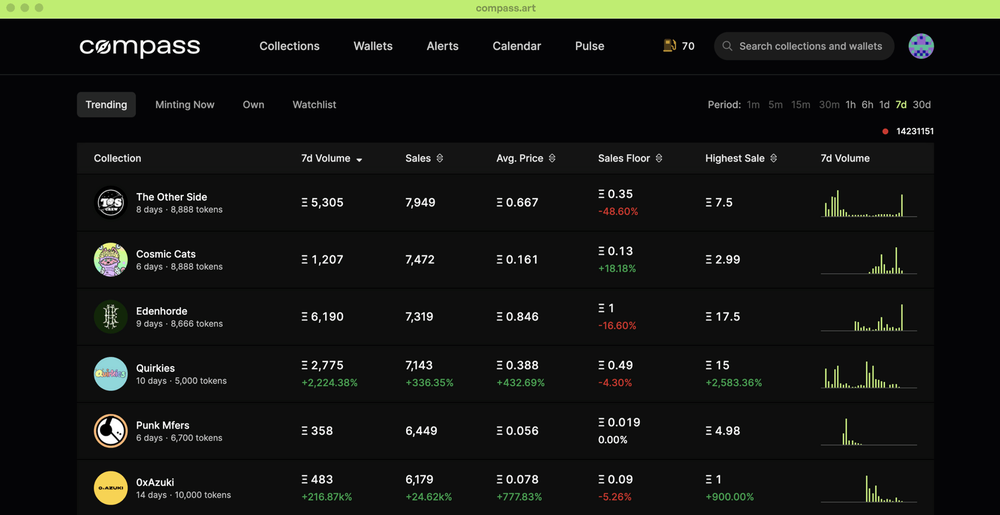The image size is (1000, 515).
Task: Click the gas pump icon
Action: coord(669,46)
